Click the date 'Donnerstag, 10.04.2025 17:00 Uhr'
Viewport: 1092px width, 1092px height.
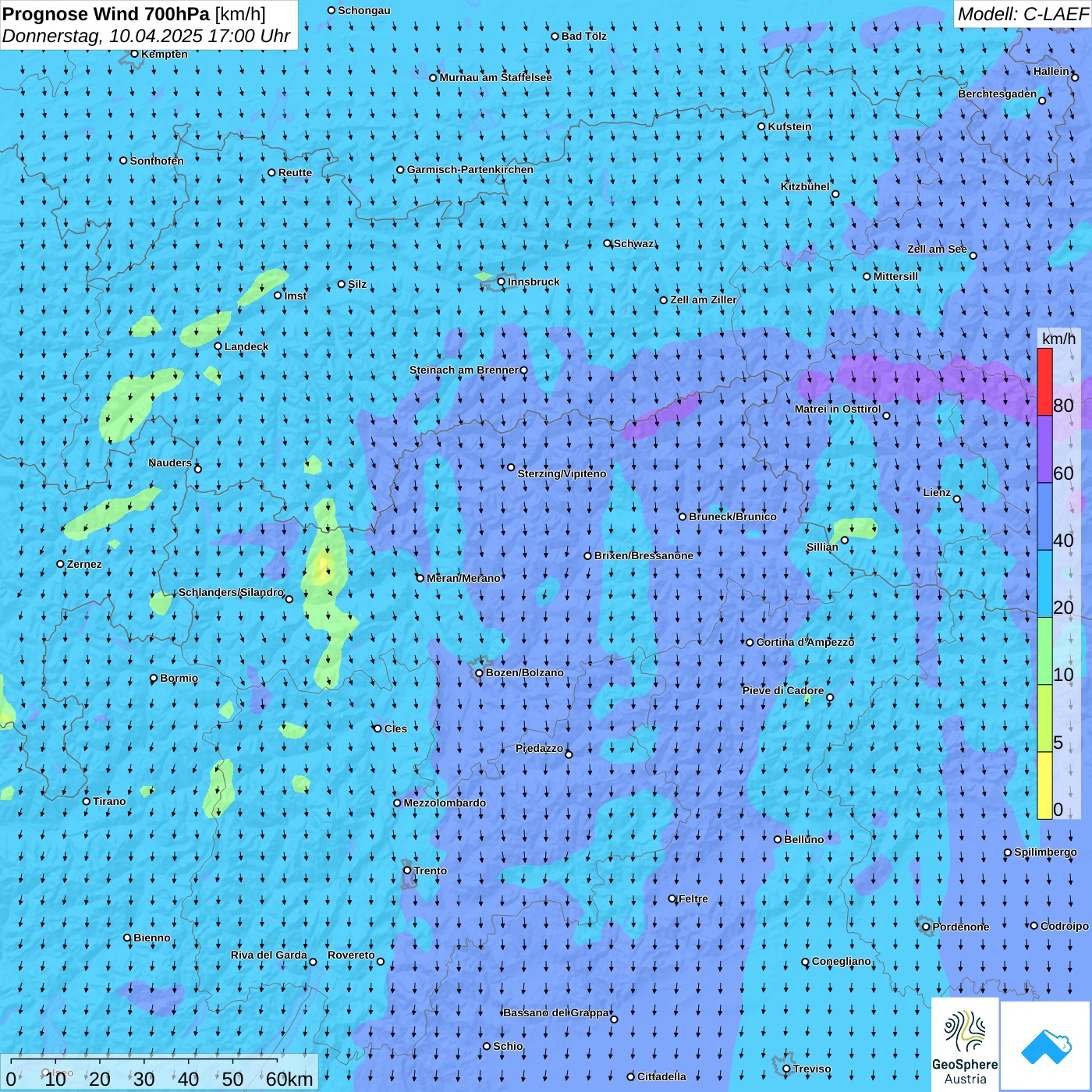click(x=146, y=36)
